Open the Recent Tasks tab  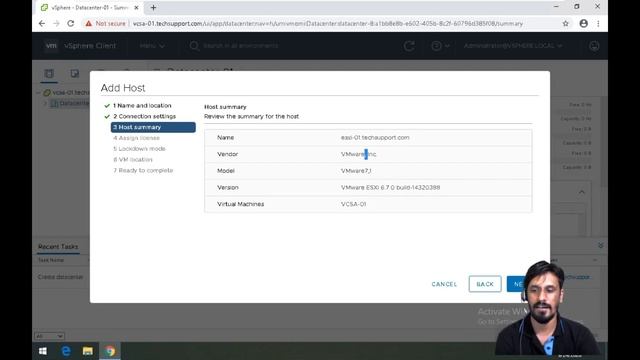pos(58,247)
